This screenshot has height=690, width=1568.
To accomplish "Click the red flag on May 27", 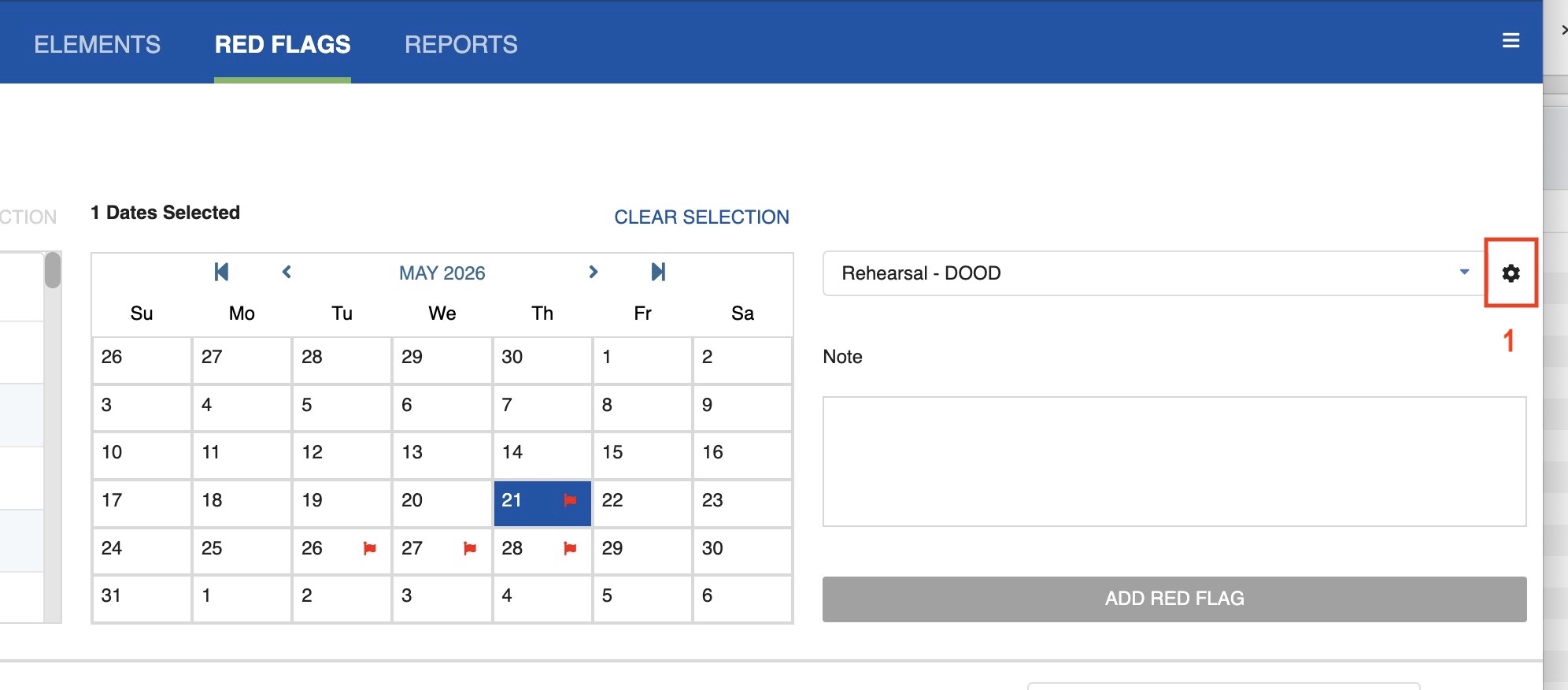I will (x=470, y=548).
